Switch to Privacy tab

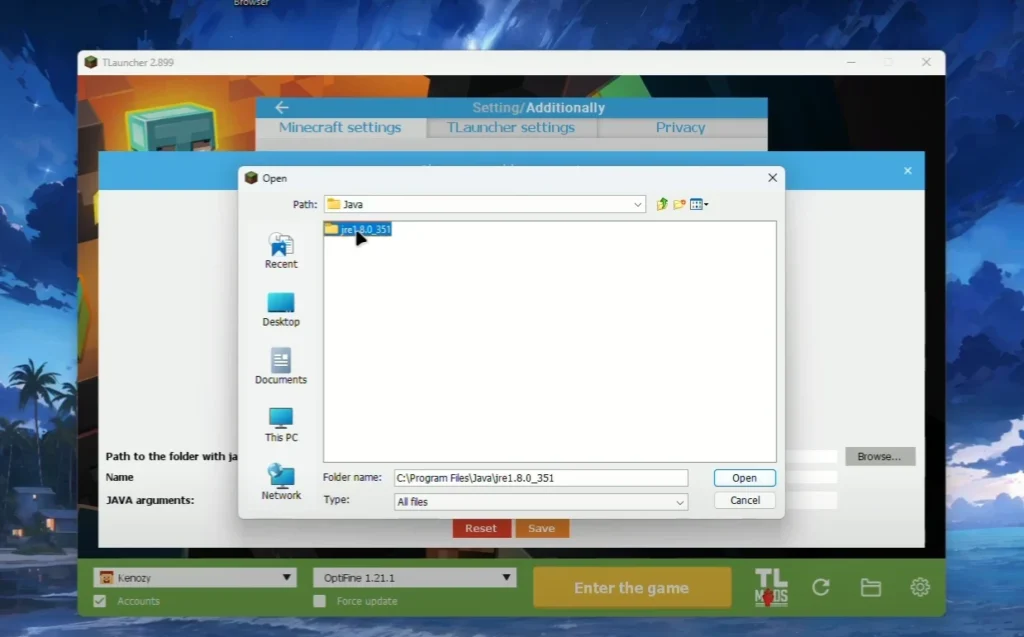[x=680, y=127]
